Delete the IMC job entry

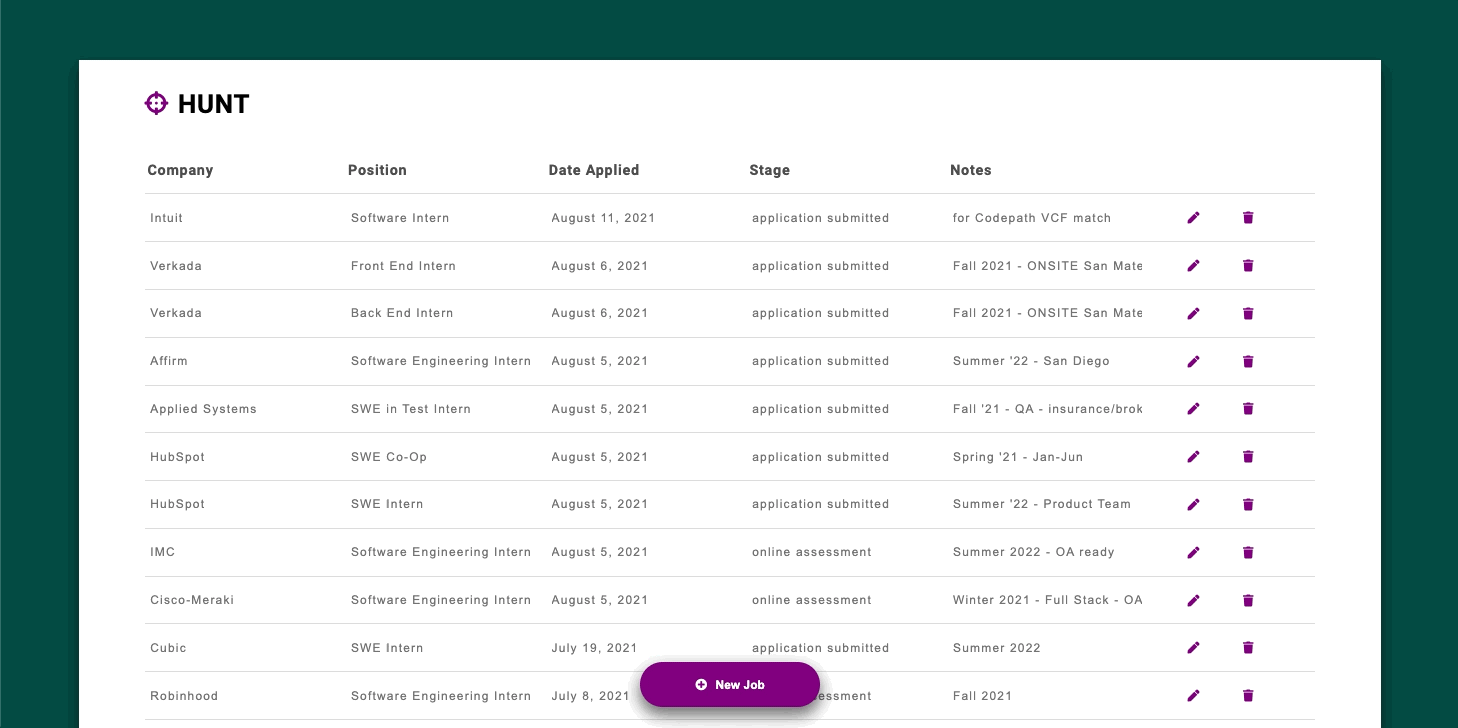(1248, 552)
